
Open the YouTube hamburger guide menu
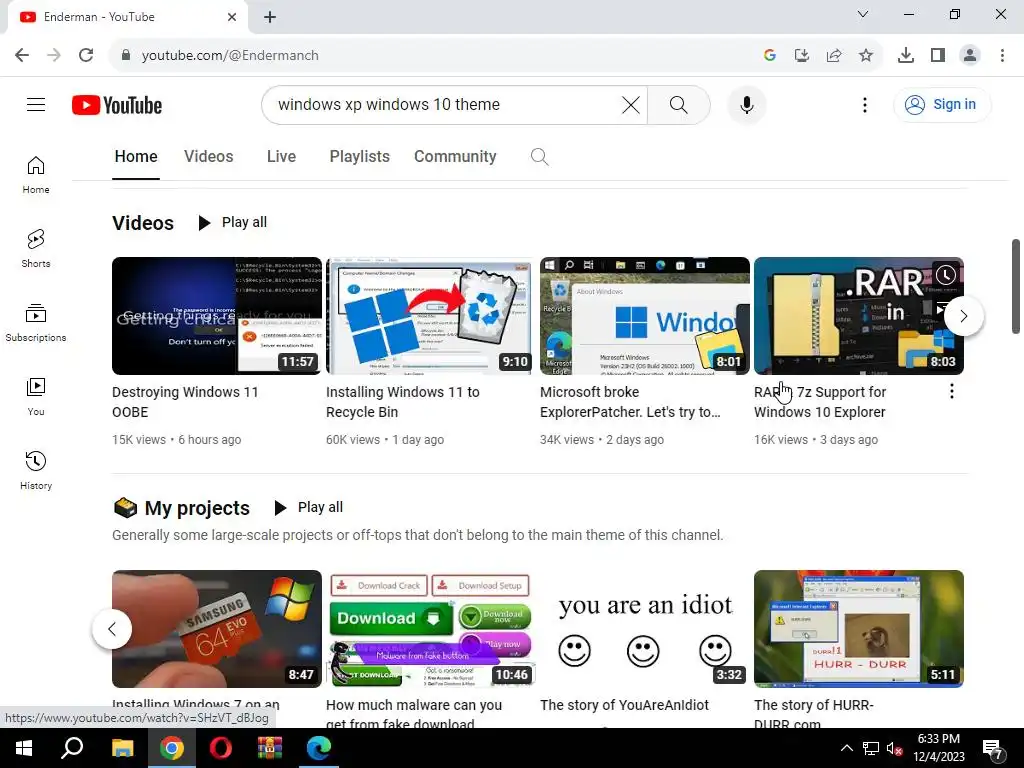coord(36,104)
